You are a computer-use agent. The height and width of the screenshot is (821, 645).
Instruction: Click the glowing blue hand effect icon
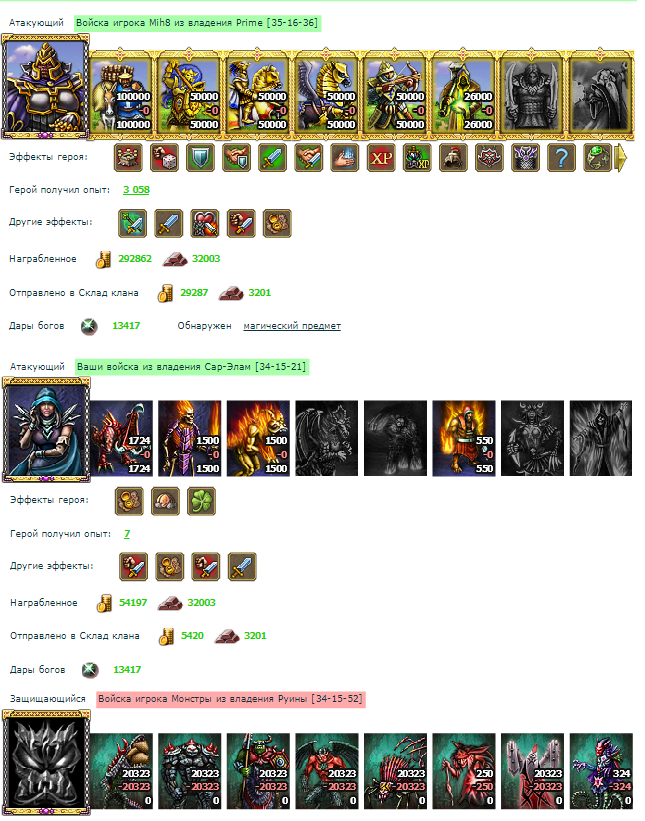[344, 158]
